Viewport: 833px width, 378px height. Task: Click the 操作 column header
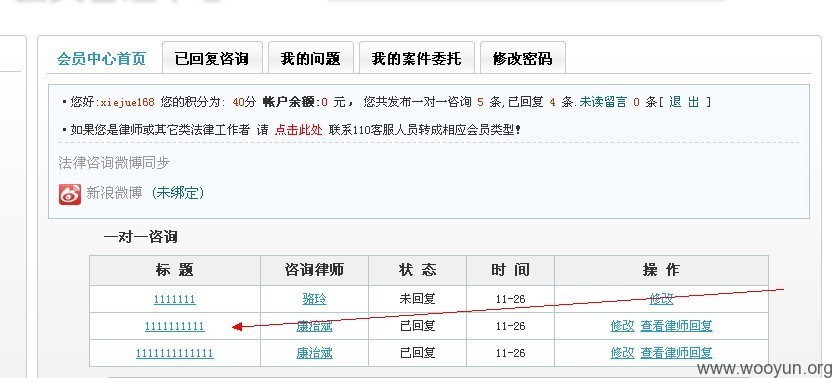click(661, 270)
